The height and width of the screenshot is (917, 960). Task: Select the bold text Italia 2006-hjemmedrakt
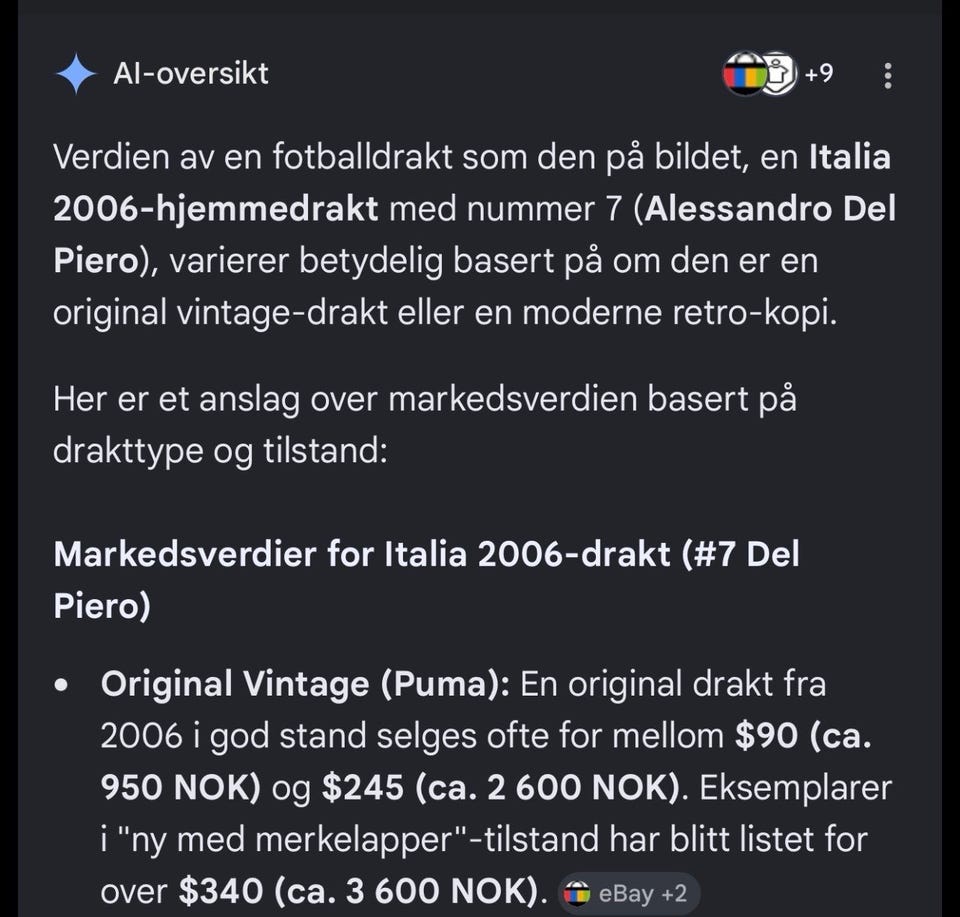471,182
